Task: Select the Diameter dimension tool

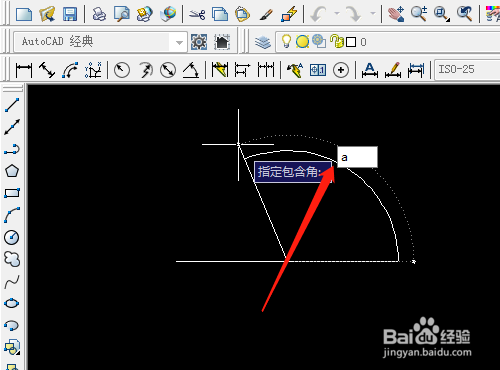Action: (168, 70)
